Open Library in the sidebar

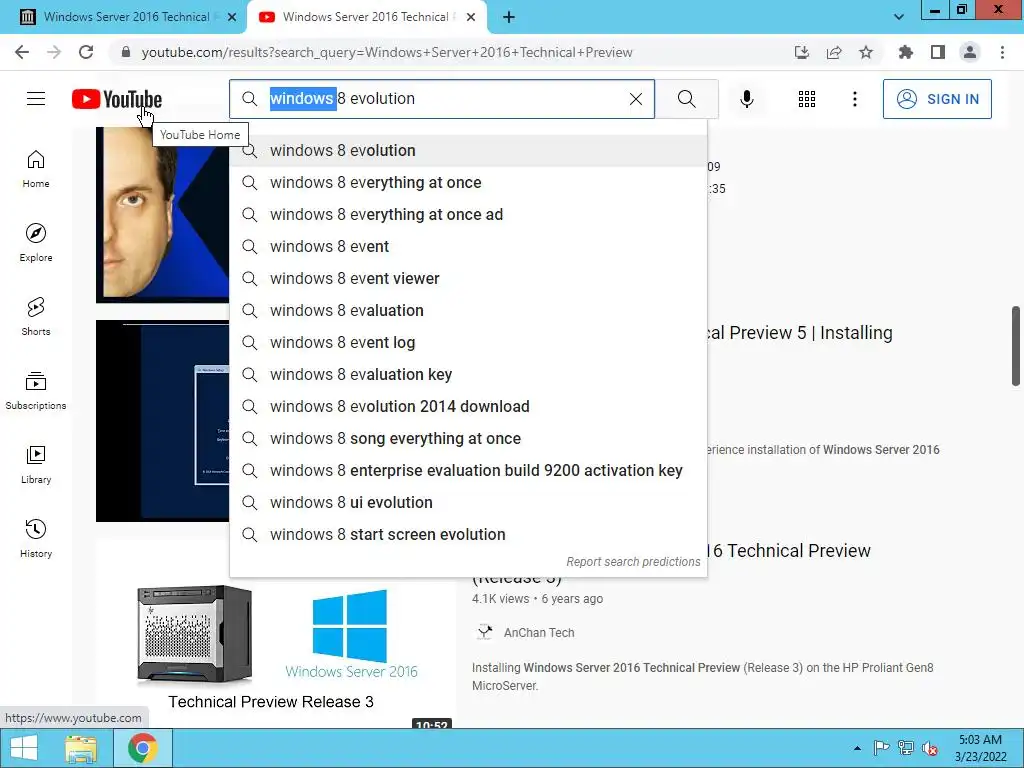tap(36, 464)
